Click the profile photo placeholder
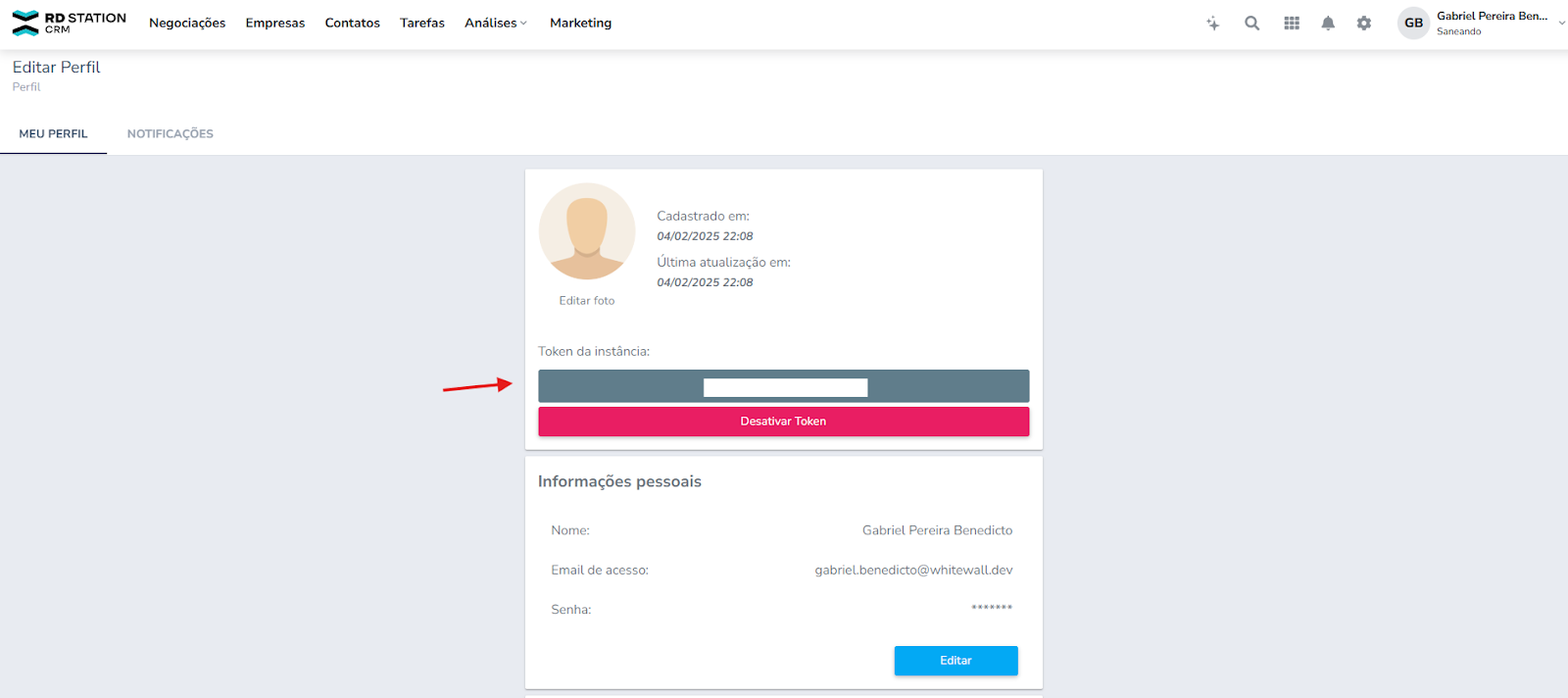Viewport: 1568px width, 698px height. click(587, 231)
